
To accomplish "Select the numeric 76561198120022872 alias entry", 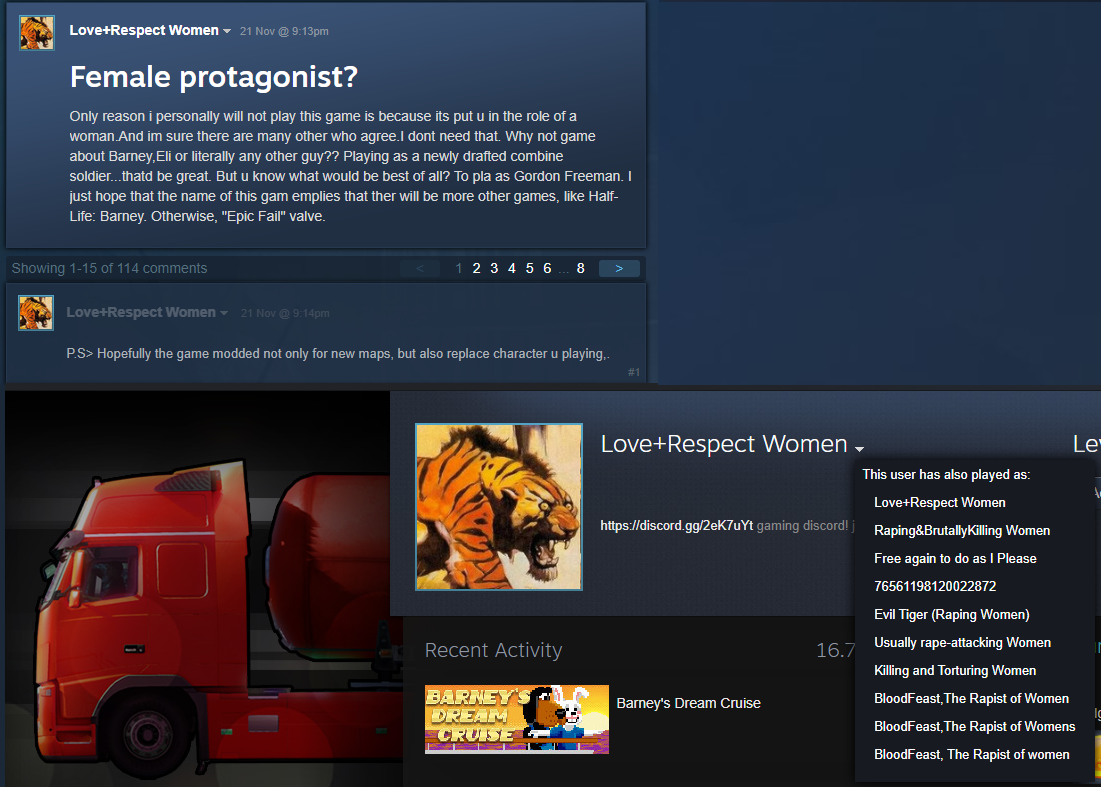I will [x=935, y=586].
